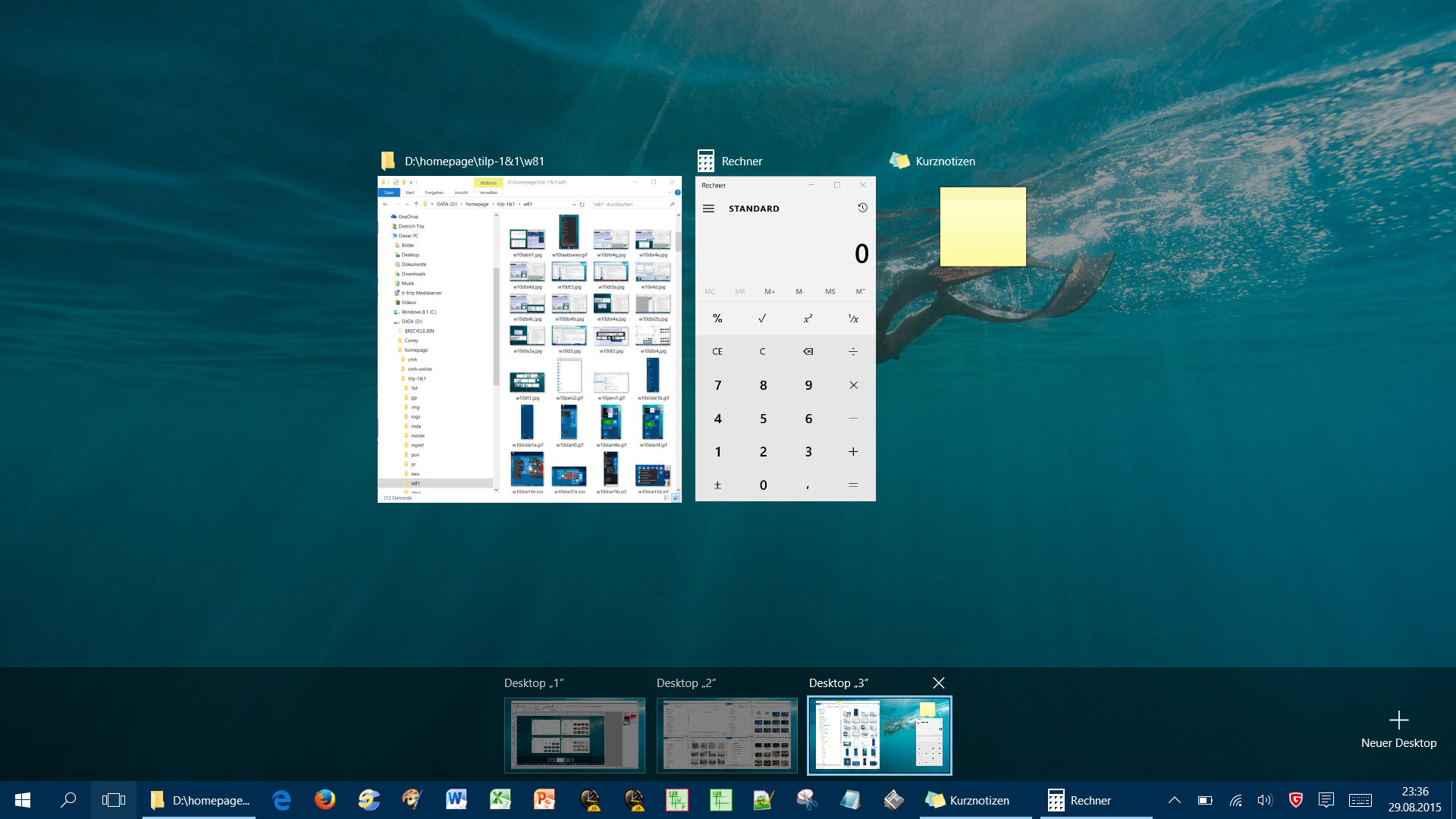Screen dimensions: 1456x819
Task: Show hidden system tray icons
Action: pyautogui.click(x=1174, y=800)
